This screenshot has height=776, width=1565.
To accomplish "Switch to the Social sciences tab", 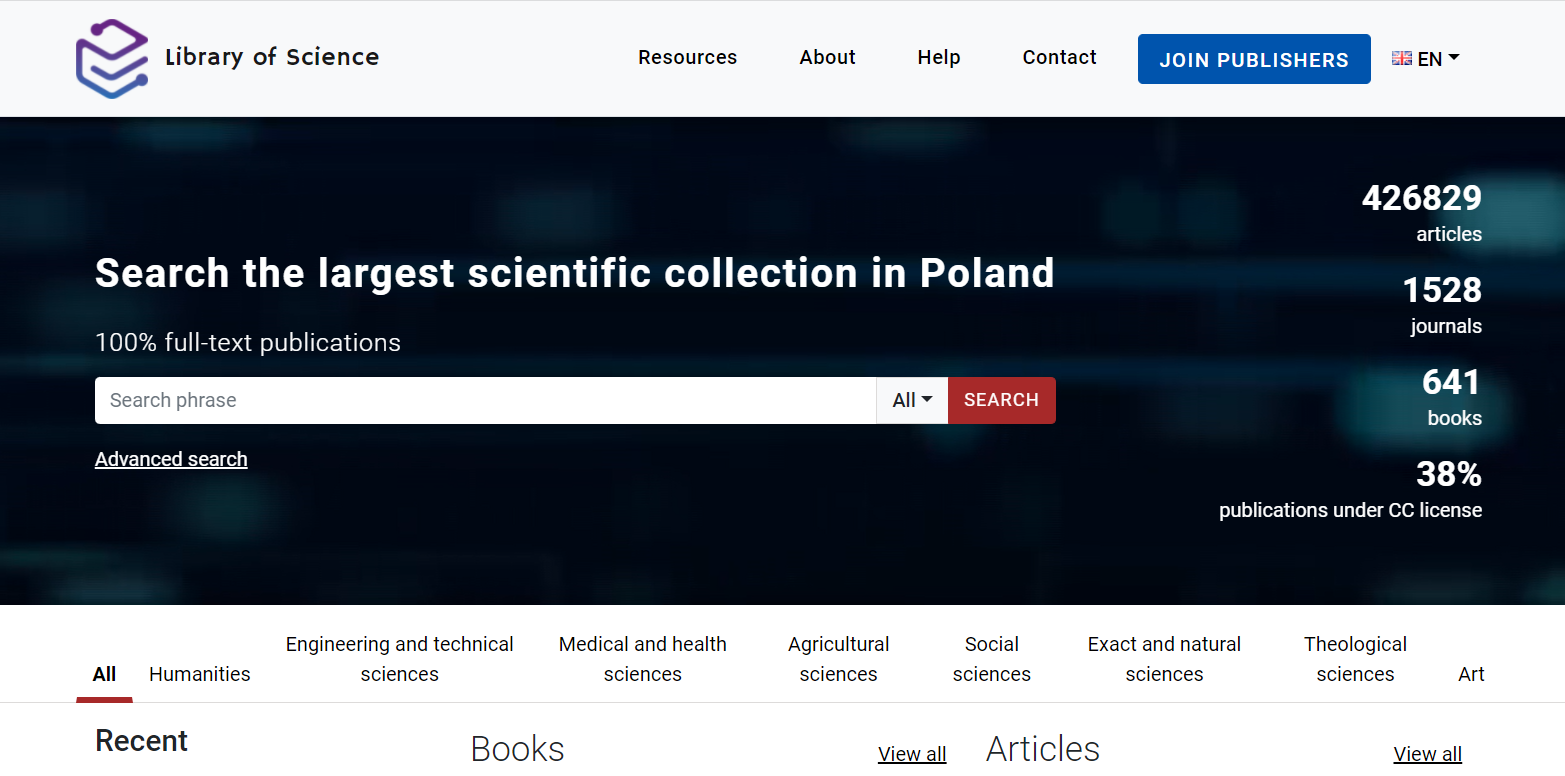I will tap(991, 659).
